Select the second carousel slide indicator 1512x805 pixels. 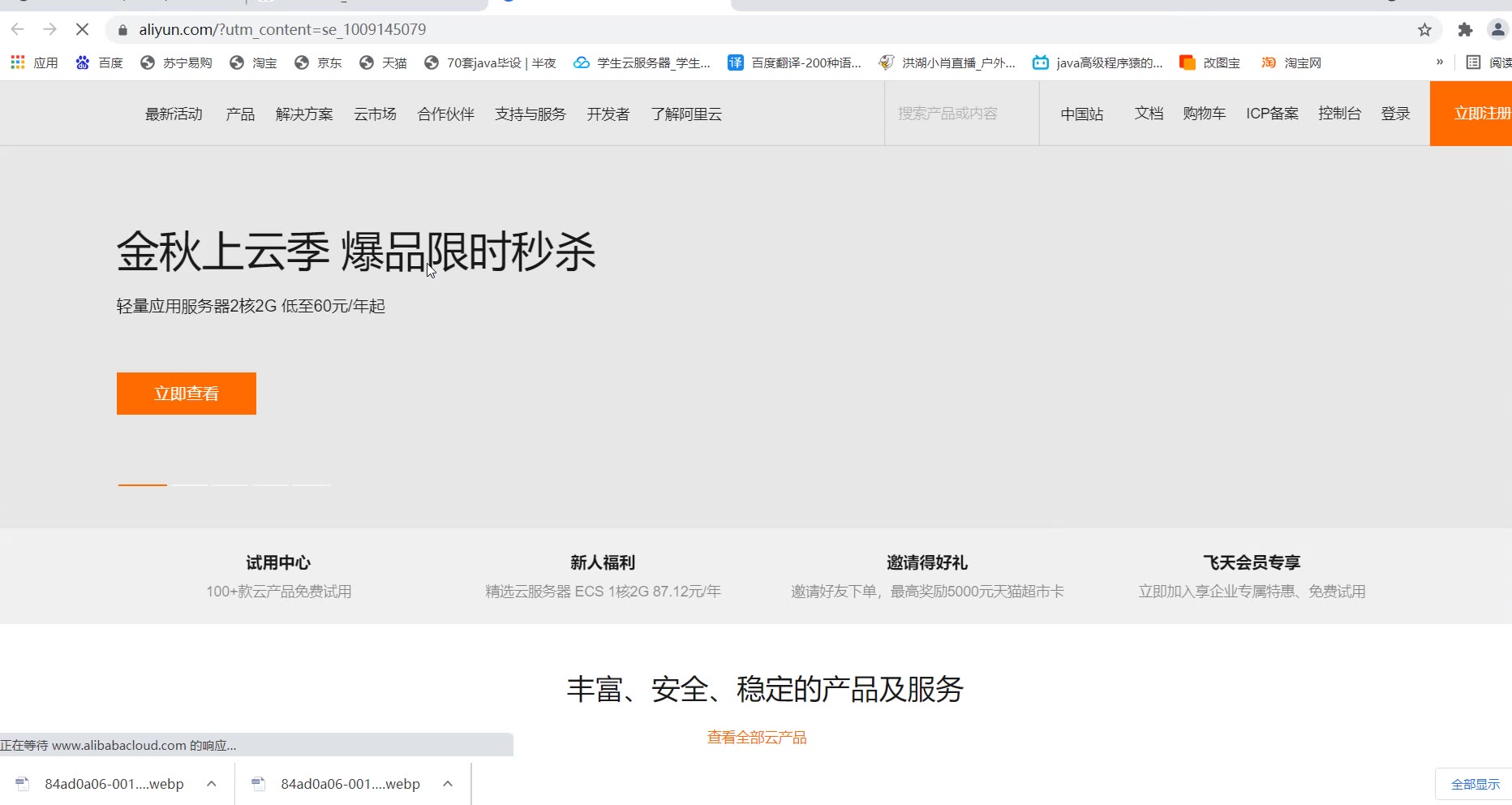(x=190, y=484)
